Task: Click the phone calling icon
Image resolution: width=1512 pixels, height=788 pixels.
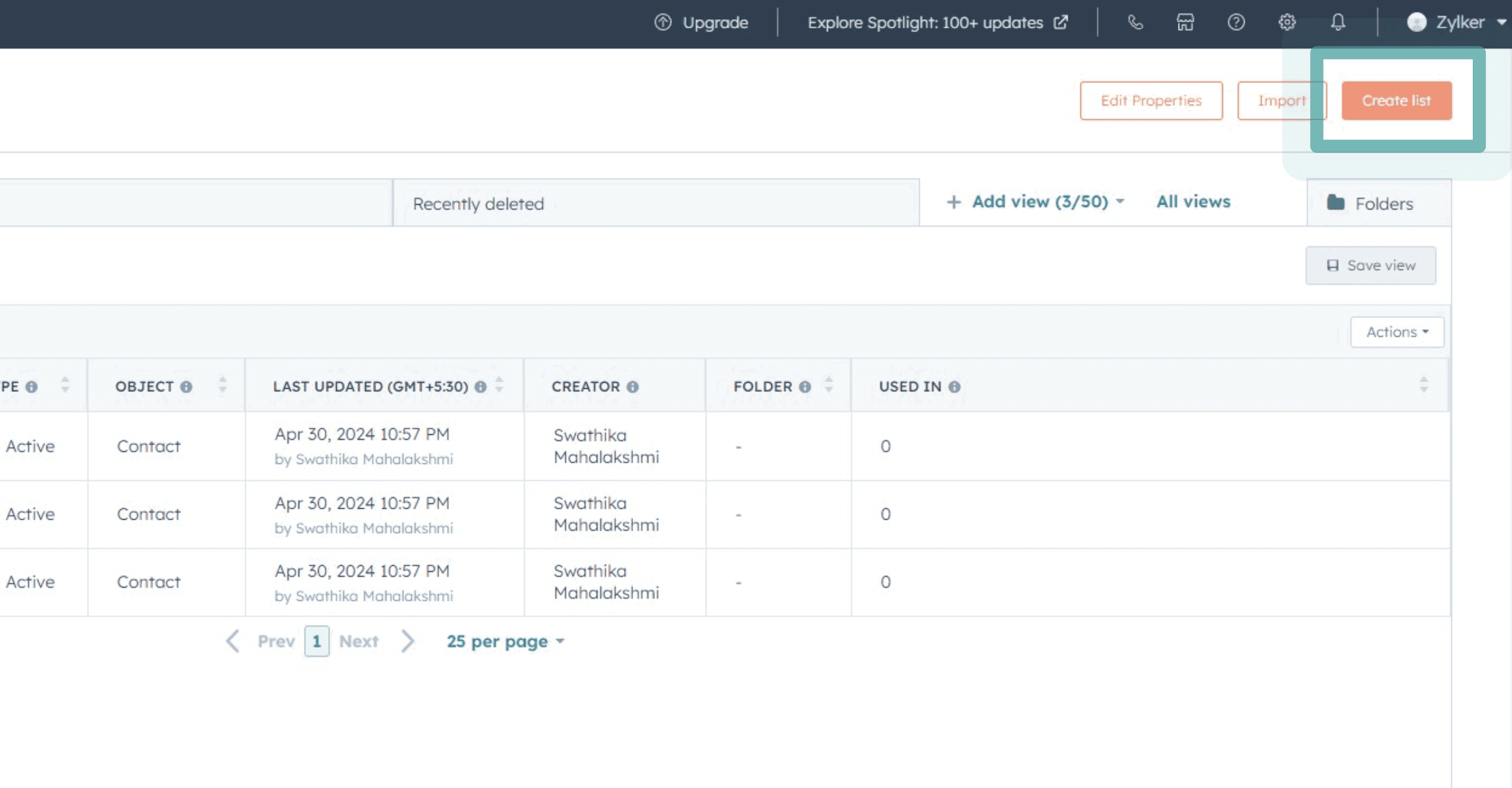Action: (x=1135, y=22)
